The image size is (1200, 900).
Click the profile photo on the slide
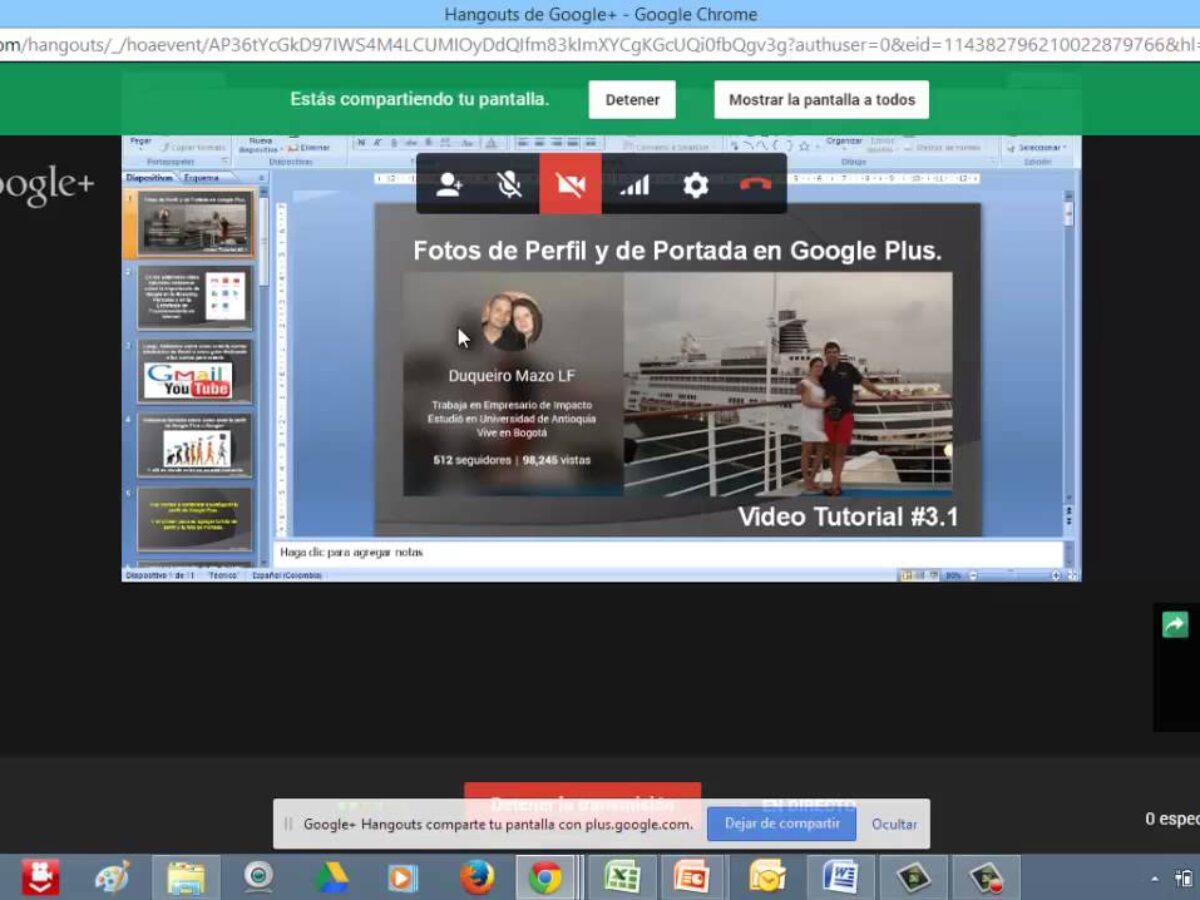coord(511,321)
